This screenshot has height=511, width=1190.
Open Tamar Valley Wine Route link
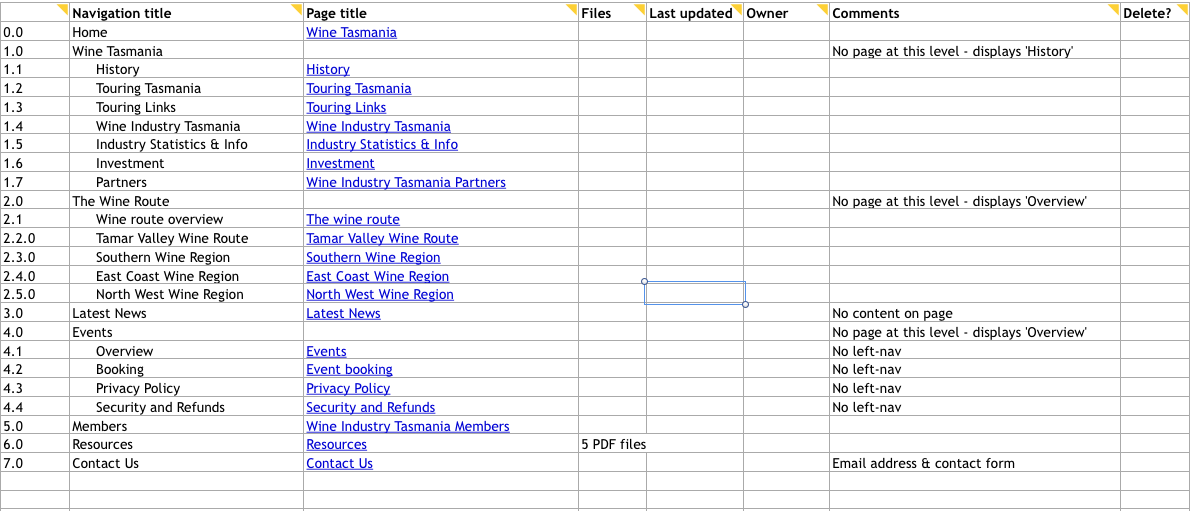(382, 238)
